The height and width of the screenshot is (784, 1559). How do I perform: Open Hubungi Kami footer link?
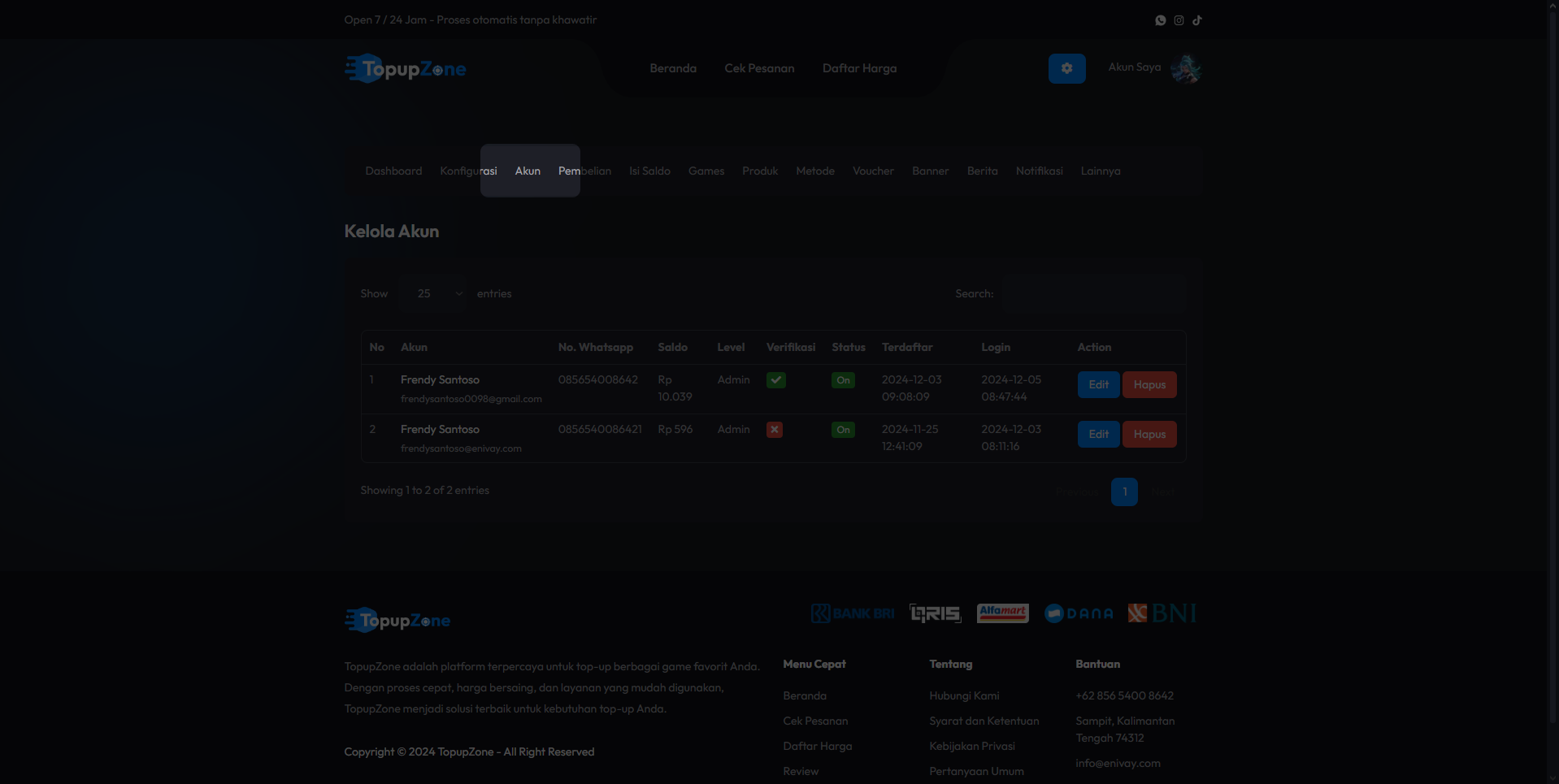pos(964,696)
